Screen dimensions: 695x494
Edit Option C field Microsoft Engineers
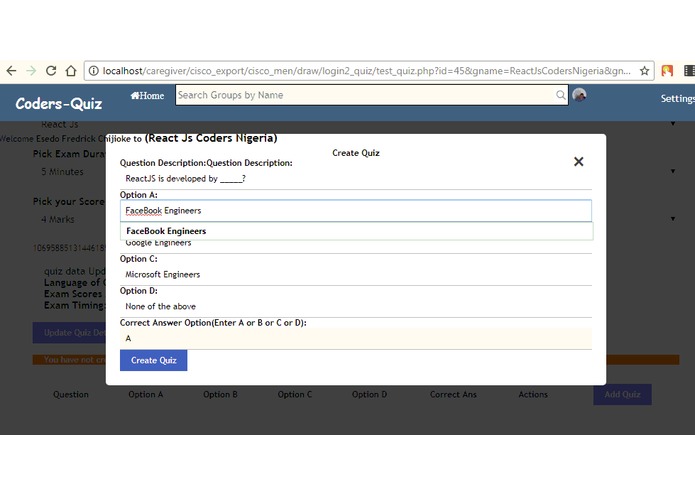355,275
